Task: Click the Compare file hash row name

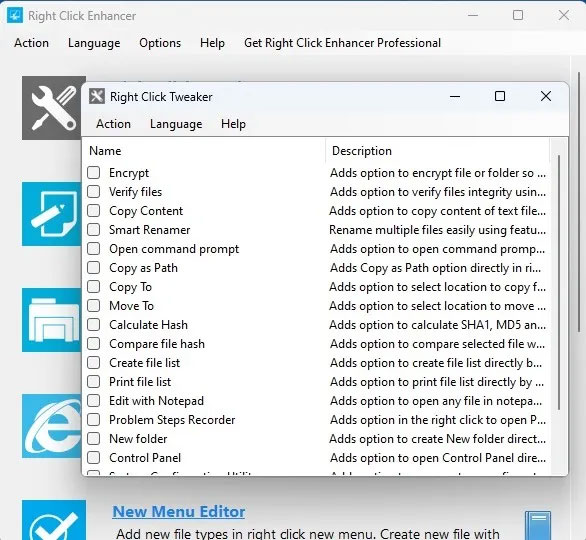Action: (x=157, y=344)
